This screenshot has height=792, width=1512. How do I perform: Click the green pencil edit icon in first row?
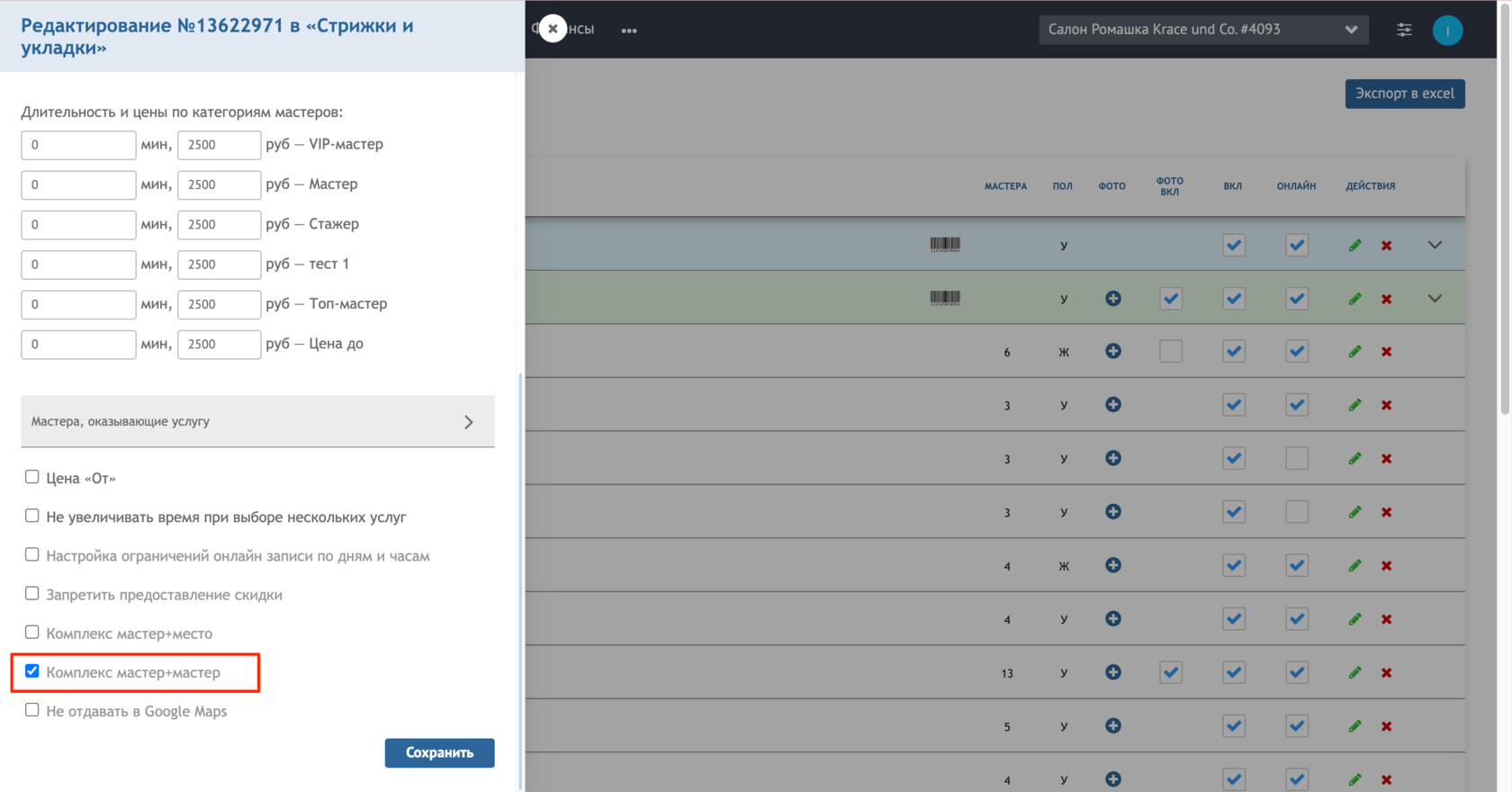click(1354, 245)
